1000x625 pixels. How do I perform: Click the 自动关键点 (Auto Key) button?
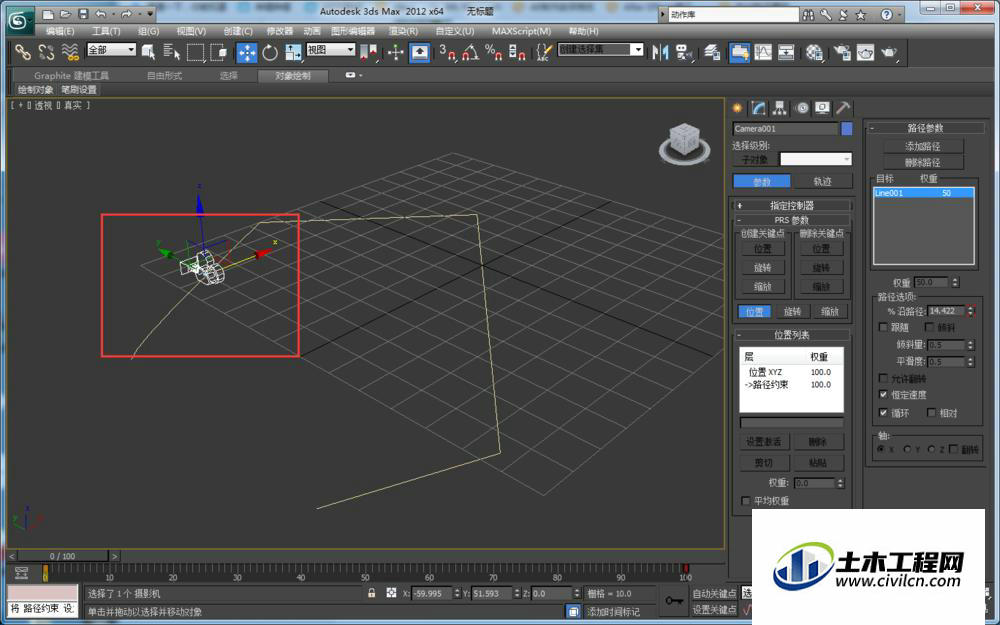pyautogui.click(x=714, y=594)
